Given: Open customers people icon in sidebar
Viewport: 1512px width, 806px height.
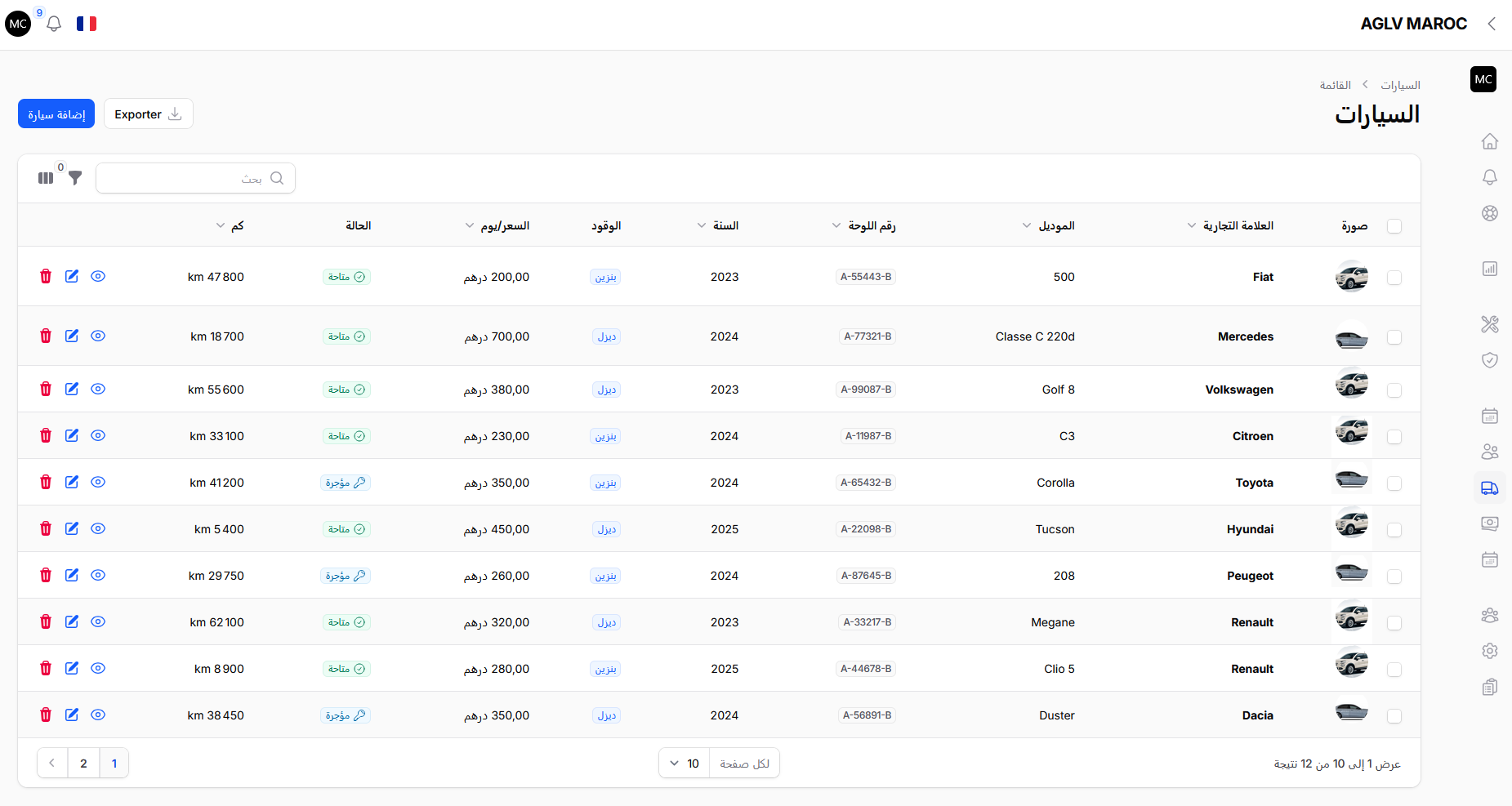Looking at the screenshot, I should (1490, 452).
